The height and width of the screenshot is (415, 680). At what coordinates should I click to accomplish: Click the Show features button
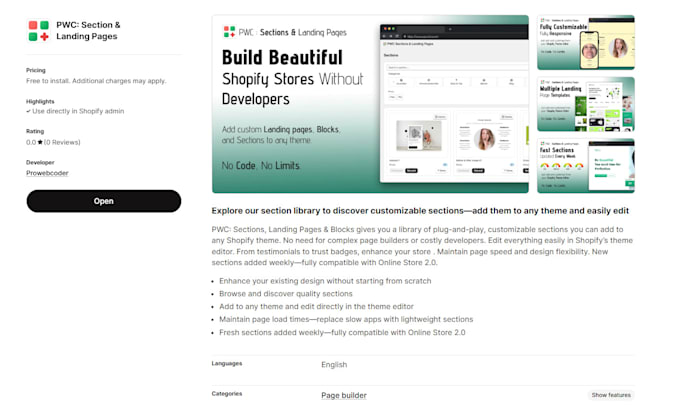(611, 395)
